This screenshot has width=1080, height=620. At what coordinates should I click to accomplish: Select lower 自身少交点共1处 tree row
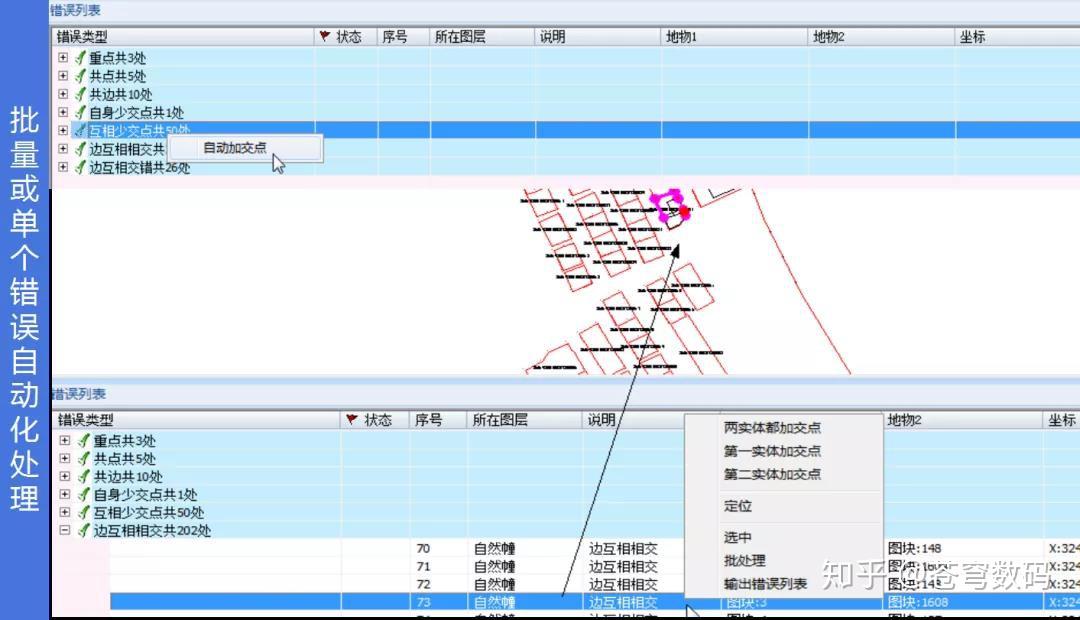click(x=145, y=494)
